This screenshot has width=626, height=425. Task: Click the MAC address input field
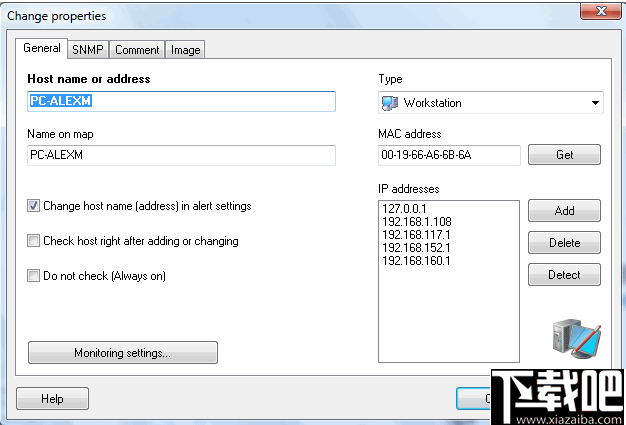click(x=449, y=155)
